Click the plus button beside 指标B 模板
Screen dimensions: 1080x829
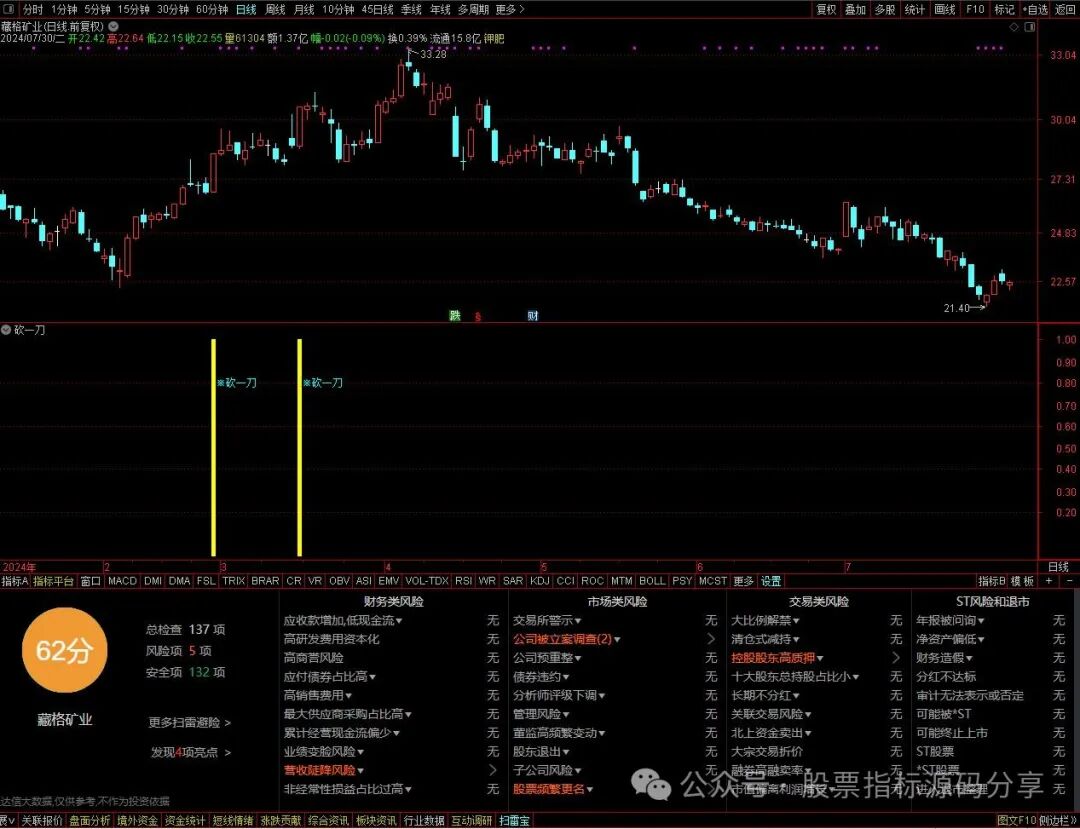(x=1049, y=581)
